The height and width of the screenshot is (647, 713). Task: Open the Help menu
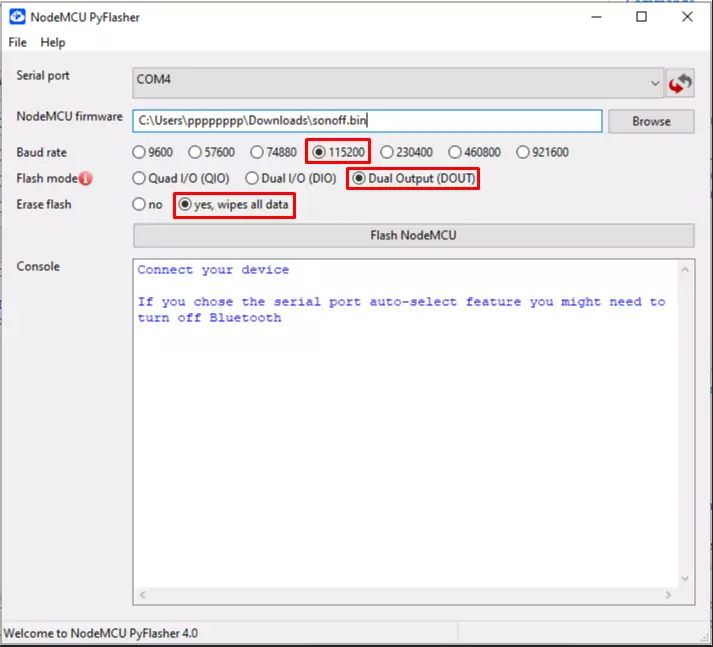[53, 42]
